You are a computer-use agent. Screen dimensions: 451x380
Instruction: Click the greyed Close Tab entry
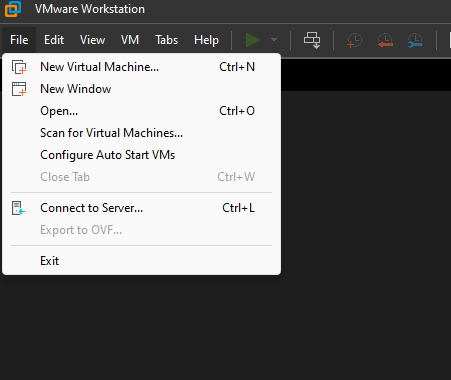141,177
